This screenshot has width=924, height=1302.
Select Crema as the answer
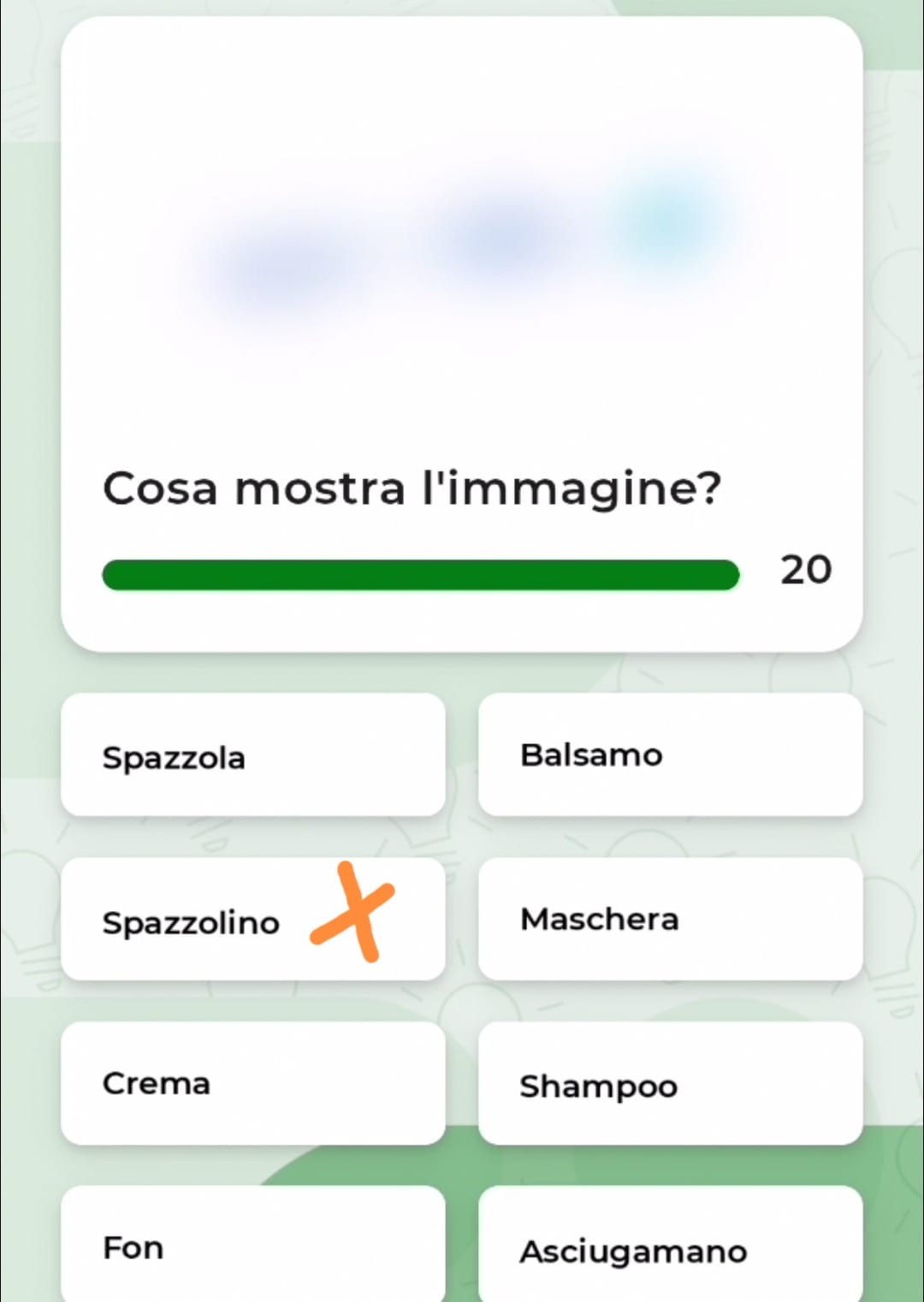pos(252,1083)
